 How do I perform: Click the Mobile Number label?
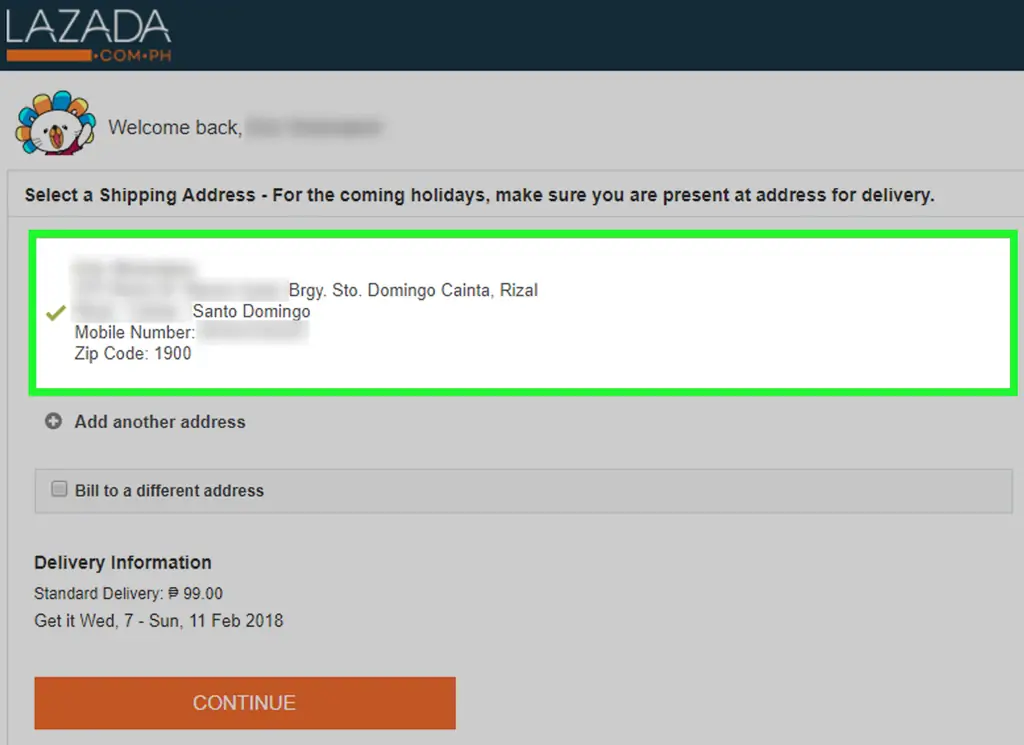coord(135,332)
